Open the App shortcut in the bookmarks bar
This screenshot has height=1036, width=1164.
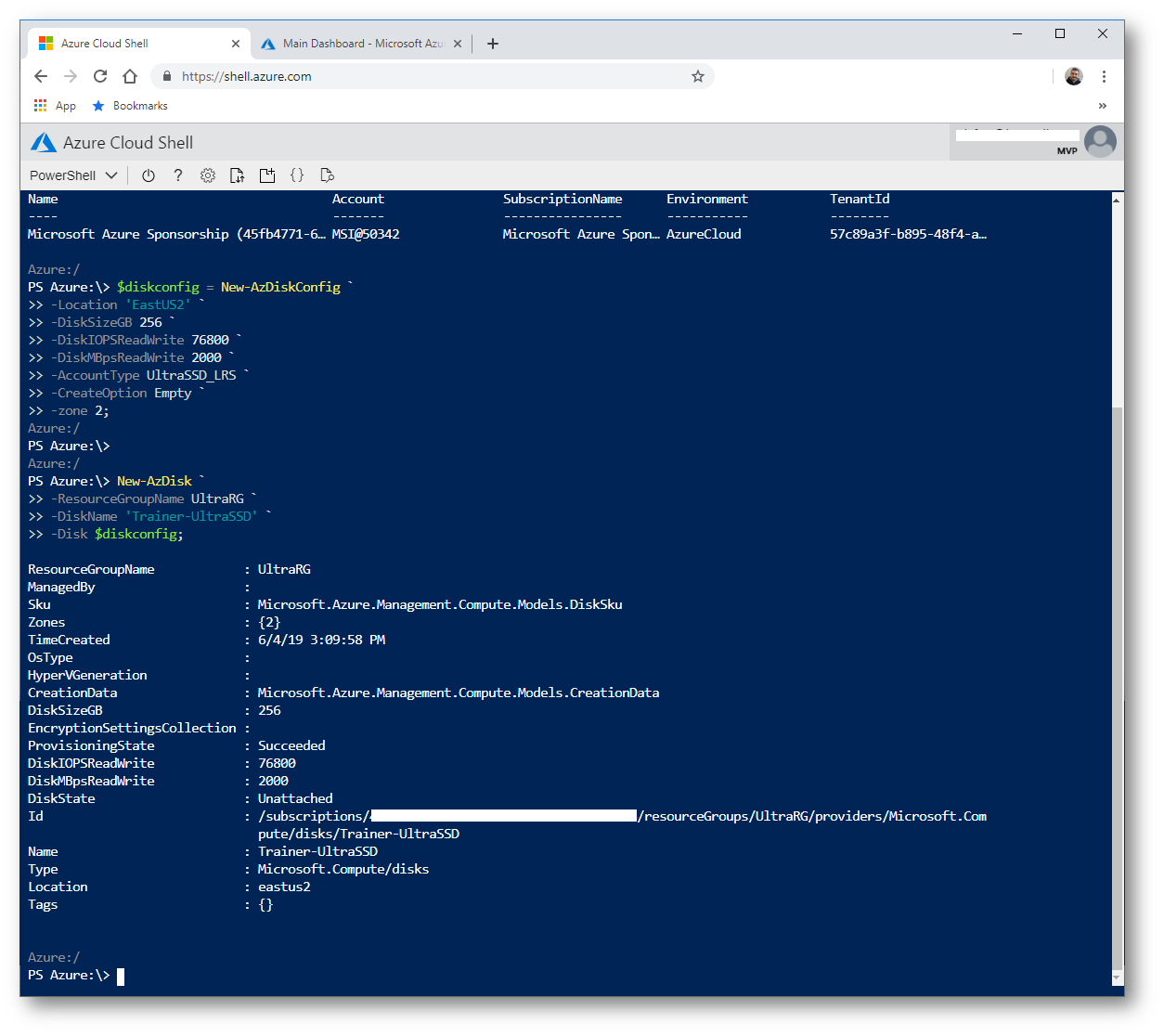(x=55, y=106)
